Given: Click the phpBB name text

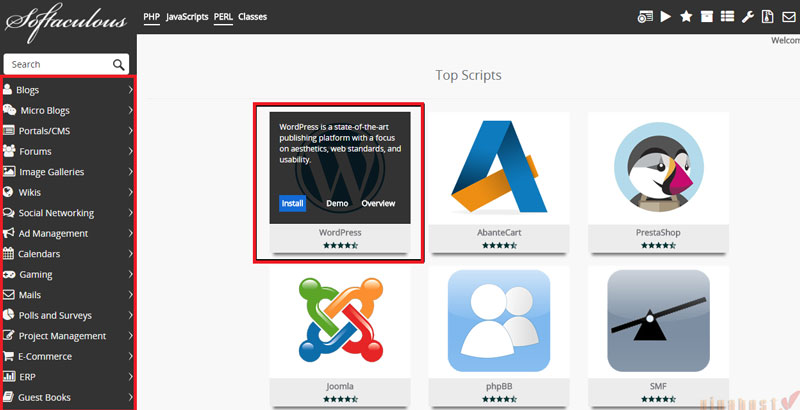Looking at the screenshot, I should pos(499,386).
